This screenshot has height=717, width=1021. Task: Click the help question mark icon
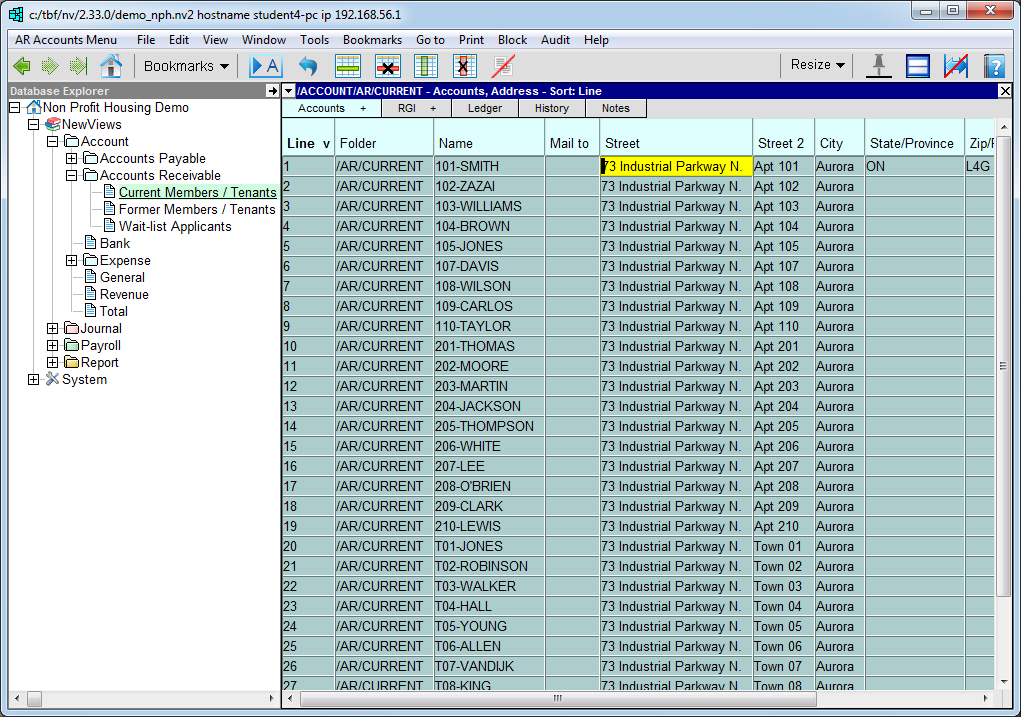[993, 66]
